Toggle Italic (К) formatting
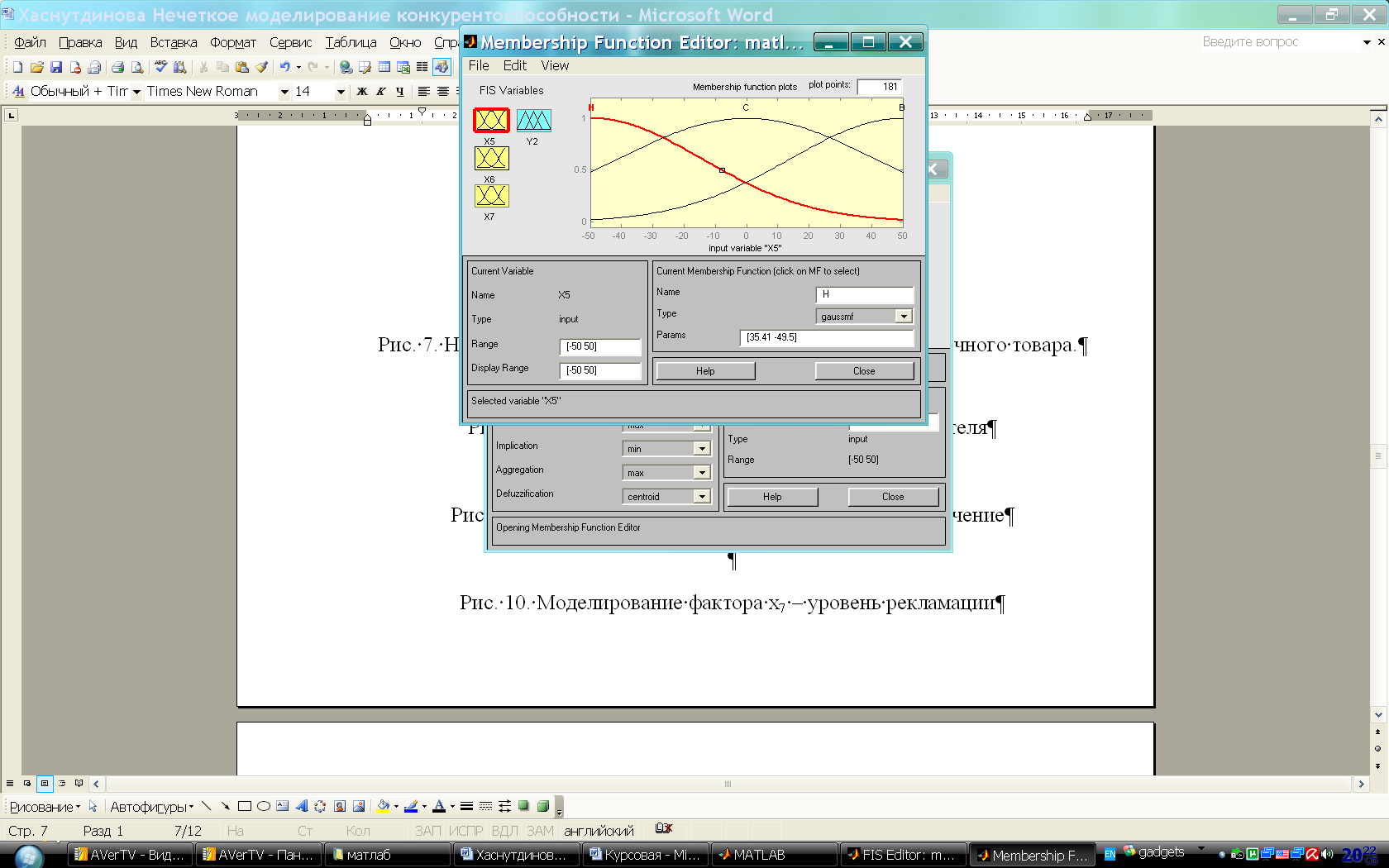This screenshot has height=868, width=1389. click(x=381, y=91)
